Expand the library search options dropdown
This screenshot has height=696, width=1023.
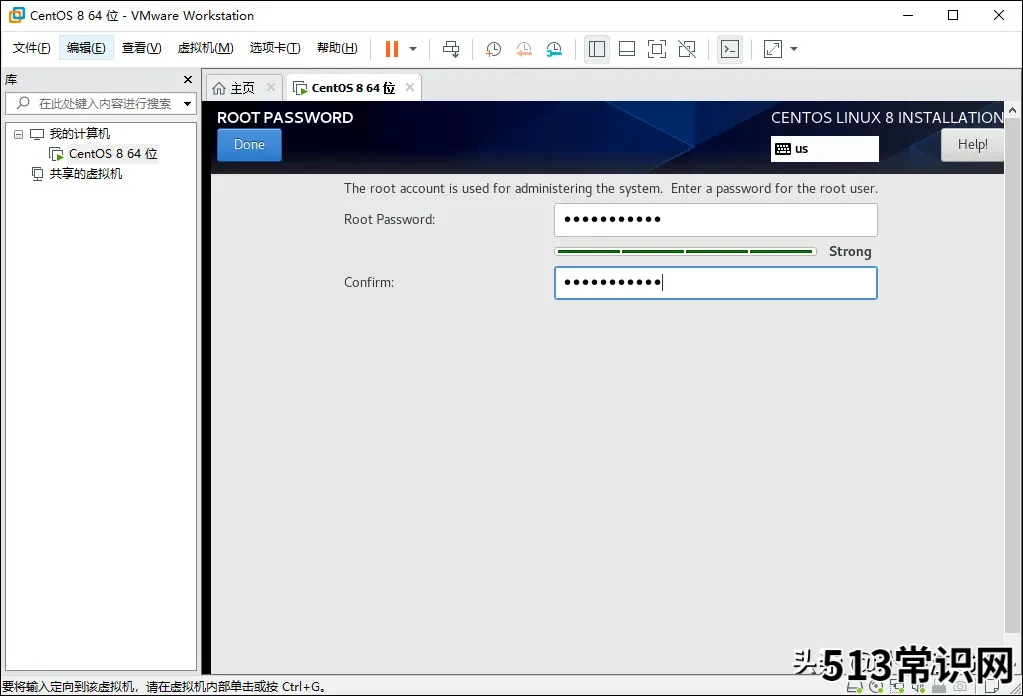coord(188,104)
